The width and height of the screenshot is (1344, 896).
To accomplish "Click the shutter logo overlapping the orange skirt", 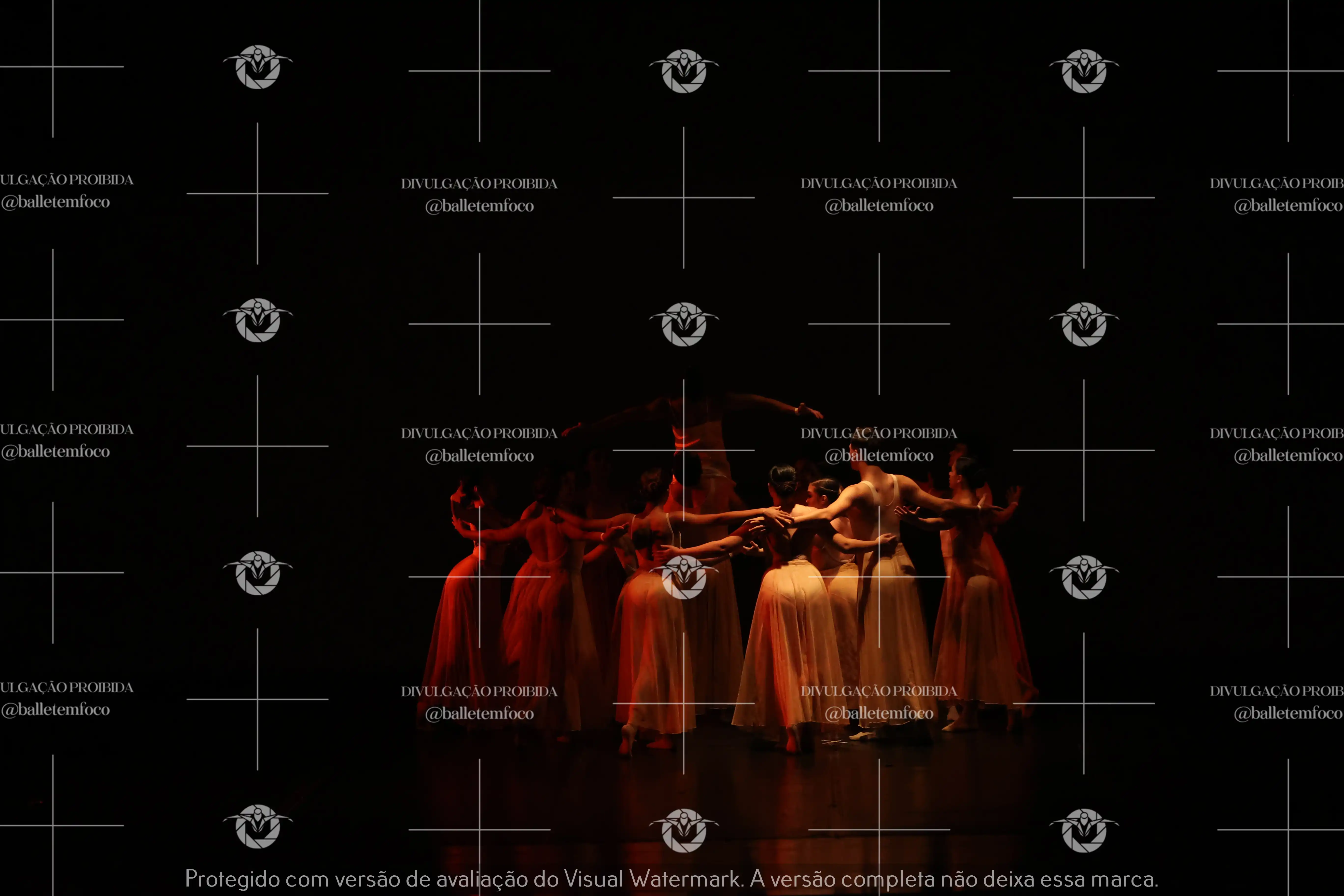I will click(x=684, y=577).
